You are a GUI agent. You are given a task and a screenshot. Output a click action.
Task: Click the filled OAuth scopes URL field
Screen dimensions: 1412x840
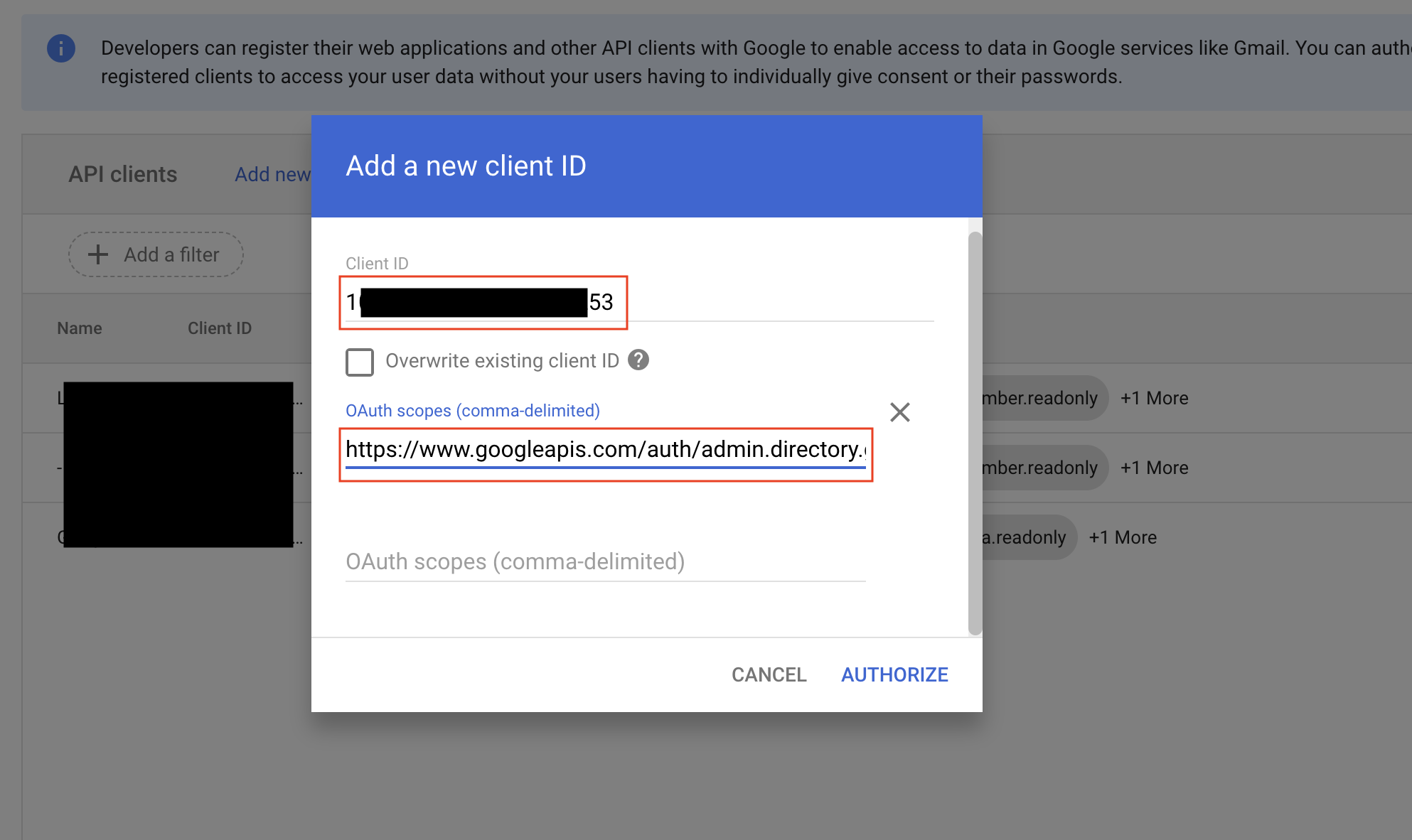point(605,450)
